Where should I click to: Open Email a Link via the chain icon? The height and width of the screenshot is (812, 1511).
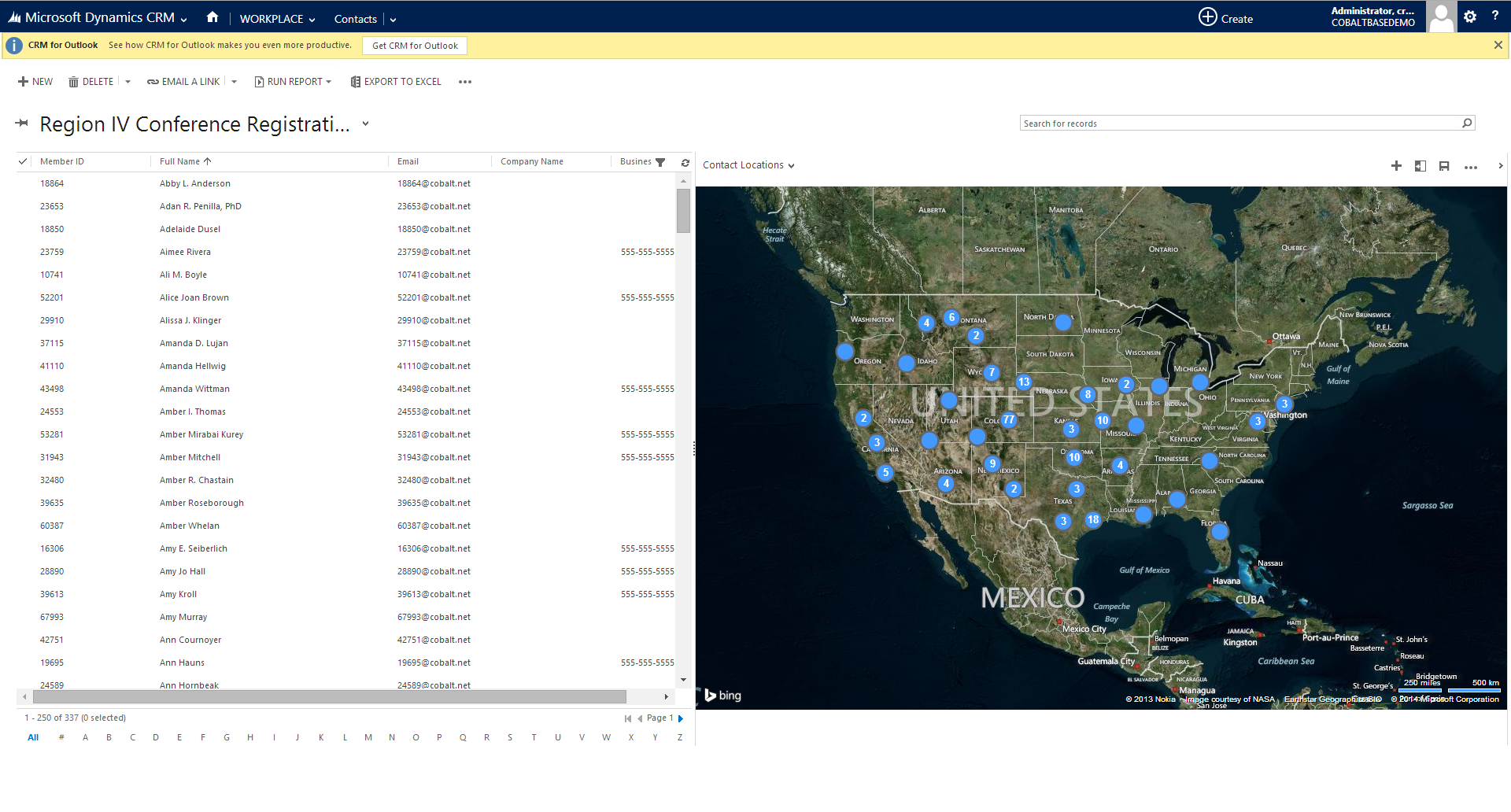(x=151, y=81)
